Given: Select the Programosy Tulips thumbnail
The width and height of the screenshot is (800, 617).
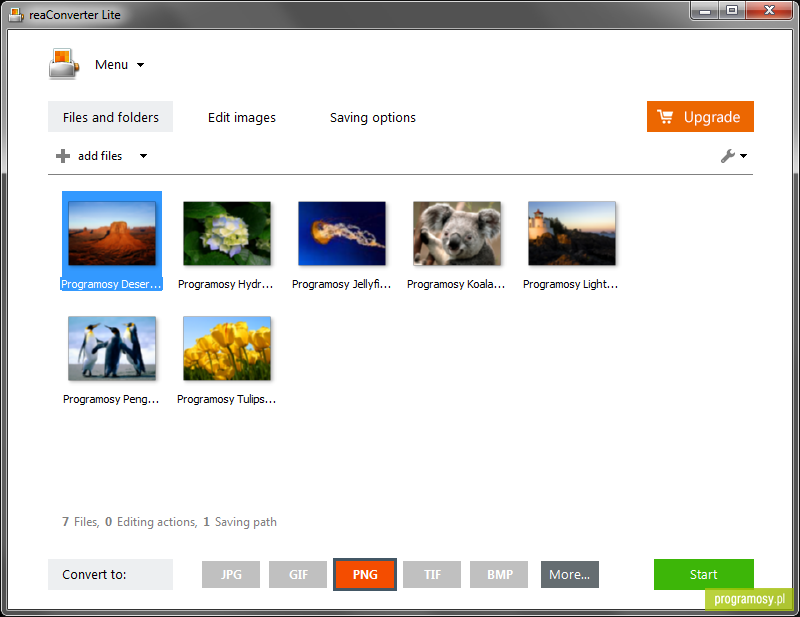Looking at the screenshot, I should pos(227,348).
